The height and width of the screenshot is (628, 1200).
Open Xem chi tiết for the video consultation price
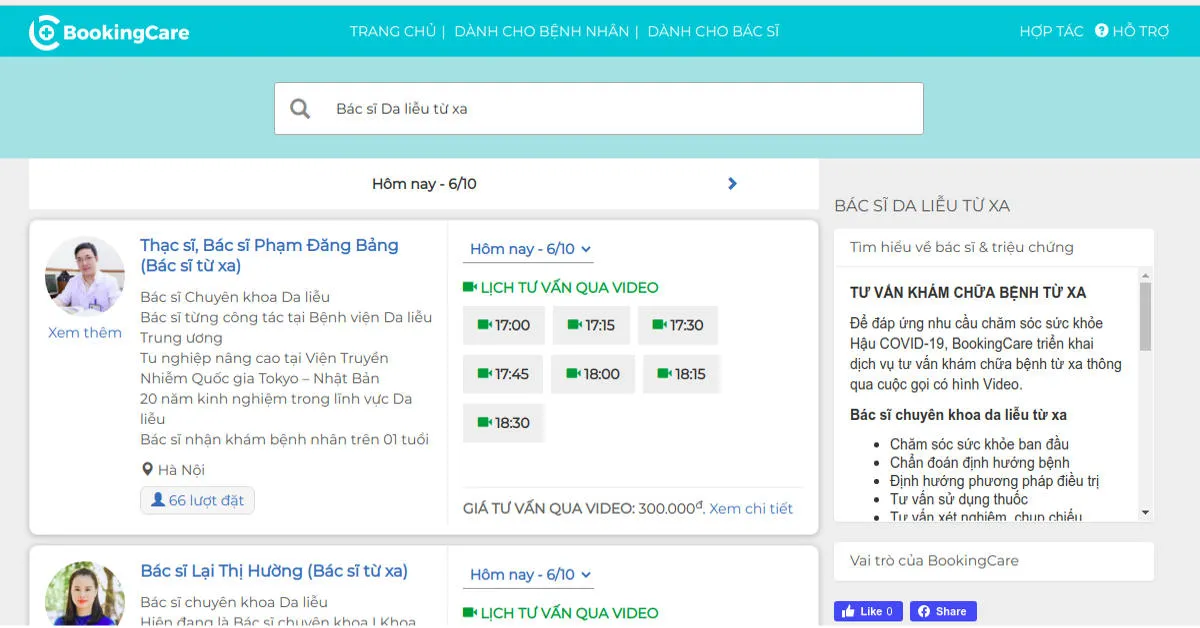[x=751, y=508]
